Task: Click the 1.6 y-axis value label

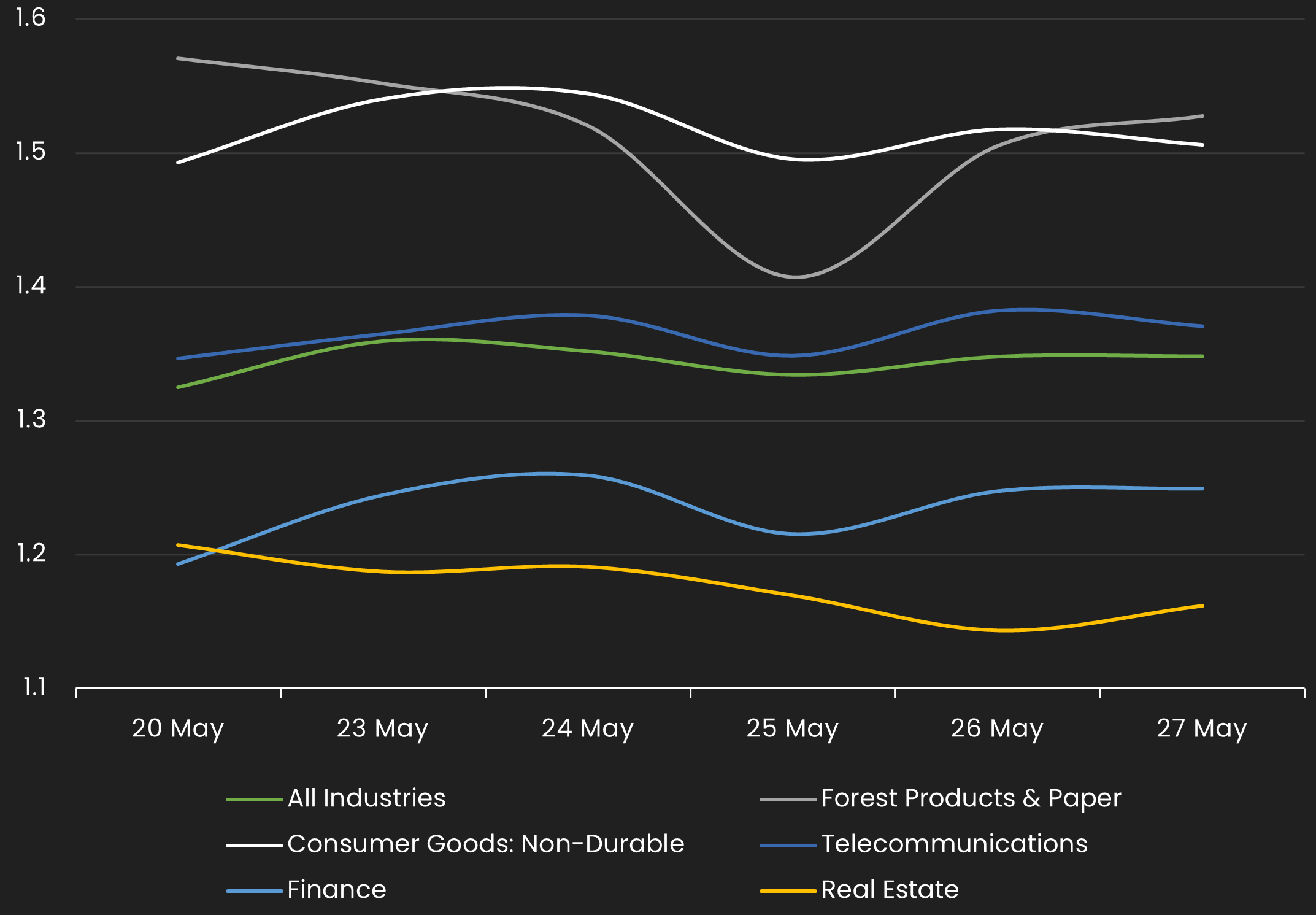Action: tap(31, 18)
